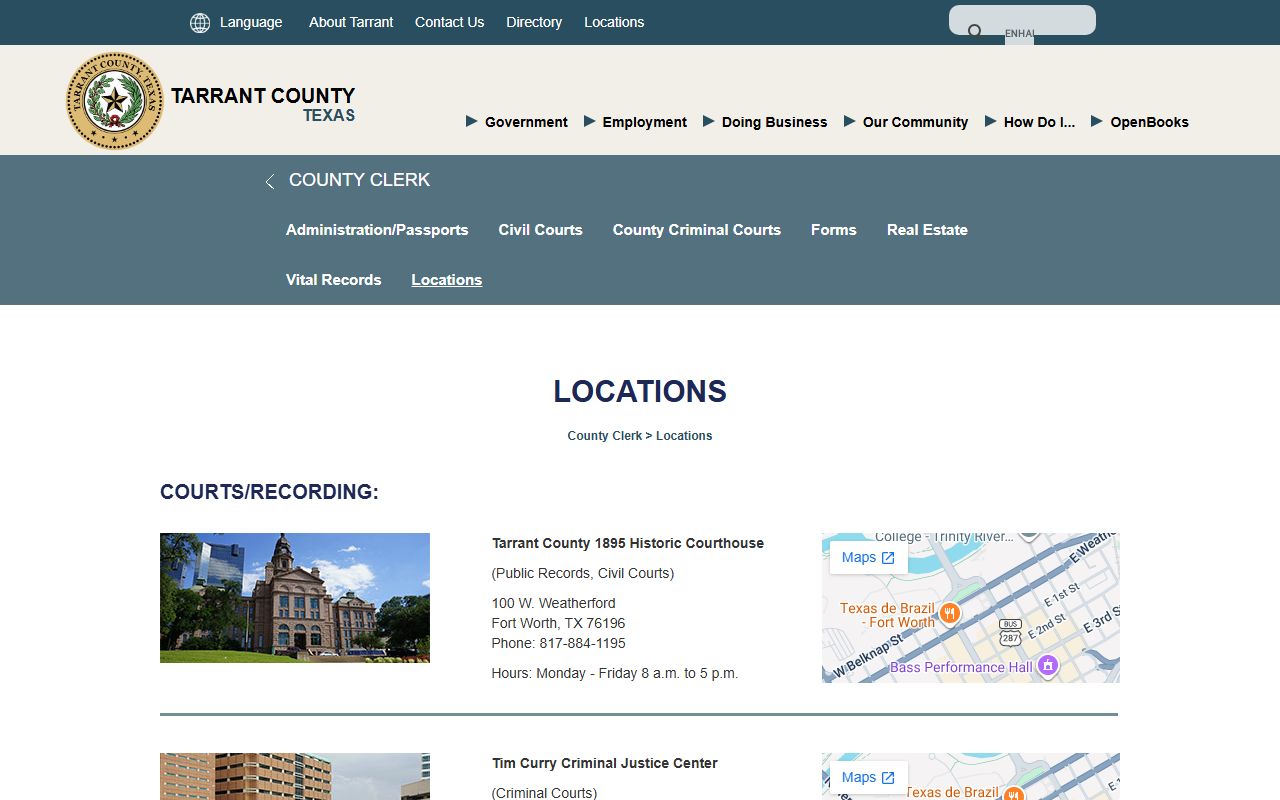Screen dimensions: 1280x800
Task: Open Maps link on the Tim Curry map
Action: point(868,777)
